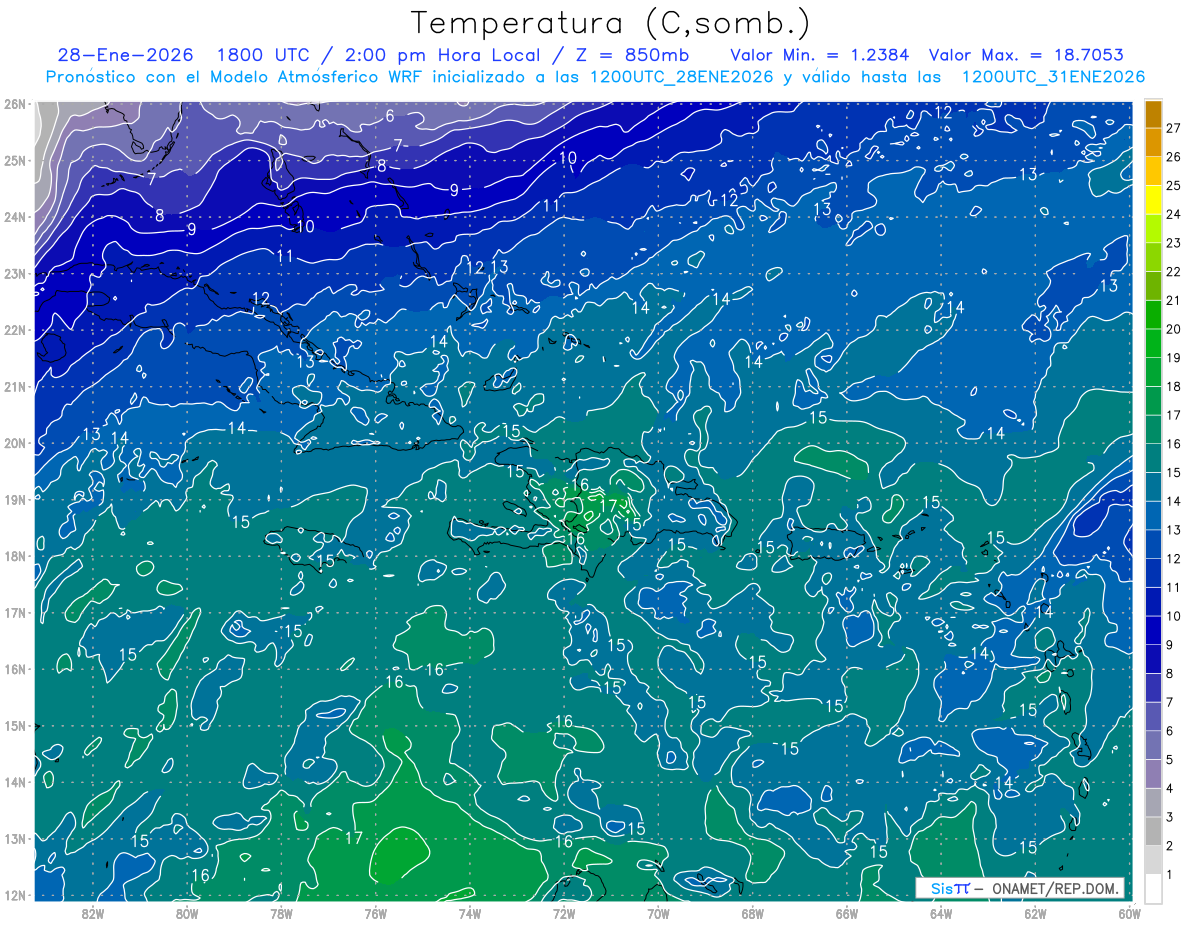Click the color scale label '22'
The height and width of the screenshot is (927, 1200).
pyautogui.click(x=1174, y=271)
